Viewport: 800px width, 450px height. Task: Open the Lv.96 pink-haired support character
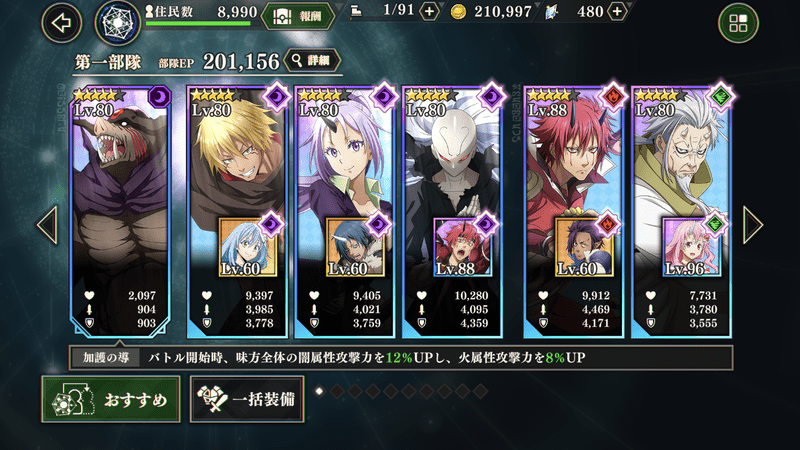click(x=692, y=247)
